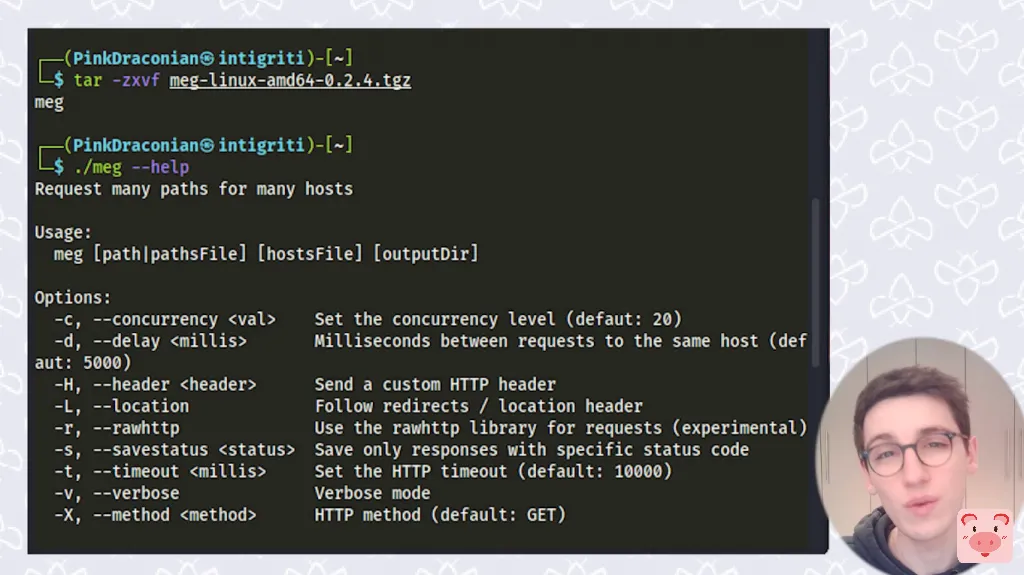Click the ./meg --help command text
Image resolution: width=1024 pixels, height=575 pixels.
click(x=131, y=167)
